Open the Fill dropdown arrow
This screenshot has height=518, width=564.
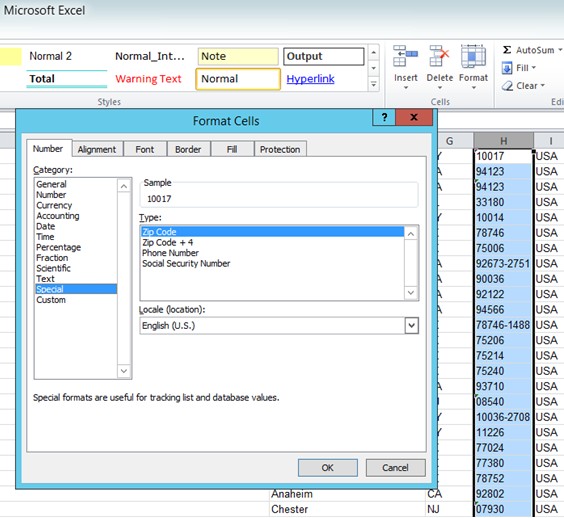(x=533, y=68)
